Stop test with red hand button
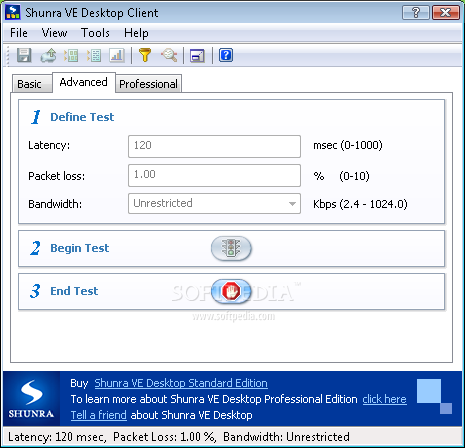This screenshot has height=448, width=465. click(231, 291)
